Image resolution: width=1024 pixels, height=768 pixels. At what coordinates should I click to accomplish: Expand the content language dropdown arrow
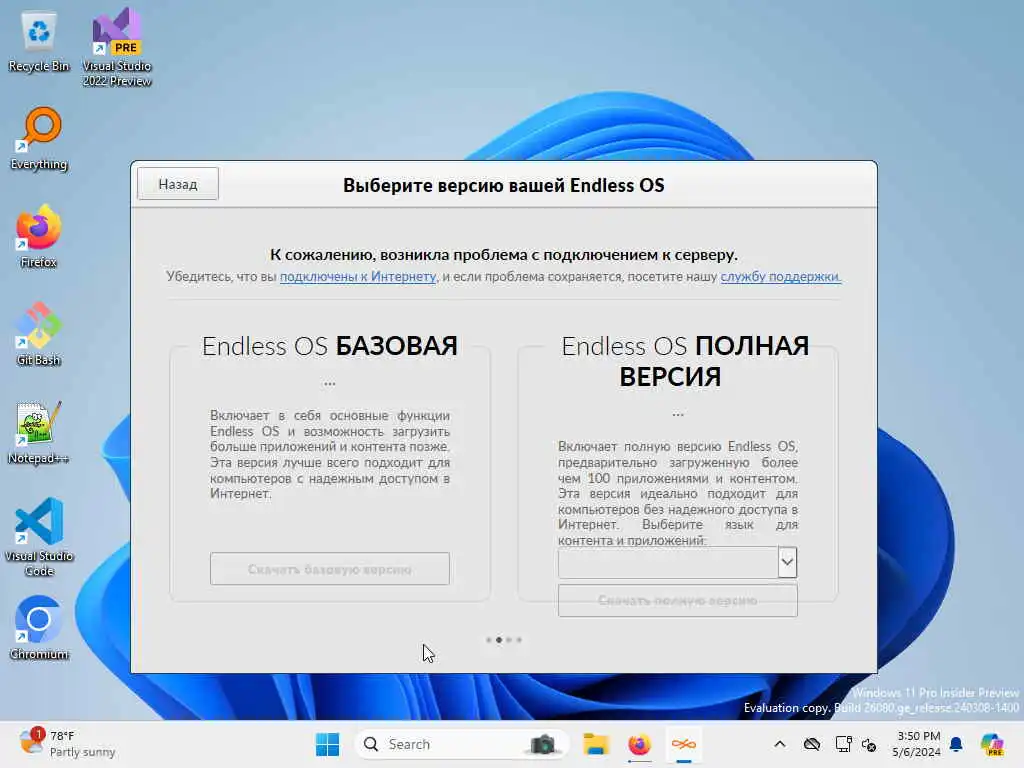click(x=788, y=562)
